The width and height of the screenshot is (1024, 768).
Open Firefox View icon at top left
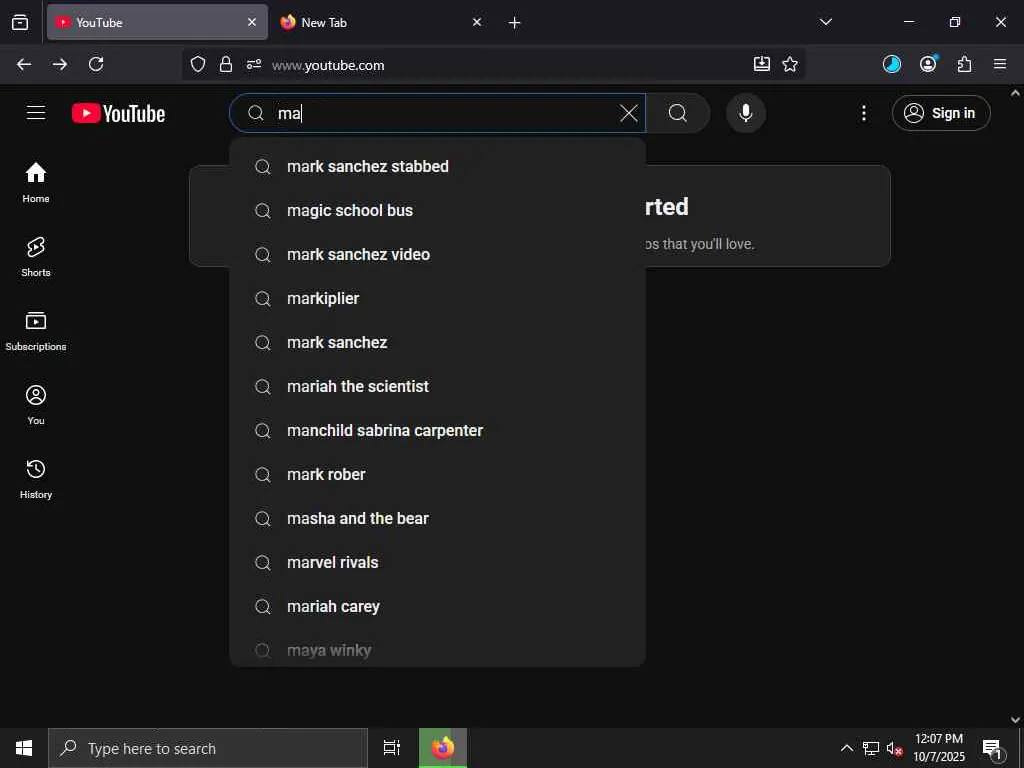pos(20,22)
